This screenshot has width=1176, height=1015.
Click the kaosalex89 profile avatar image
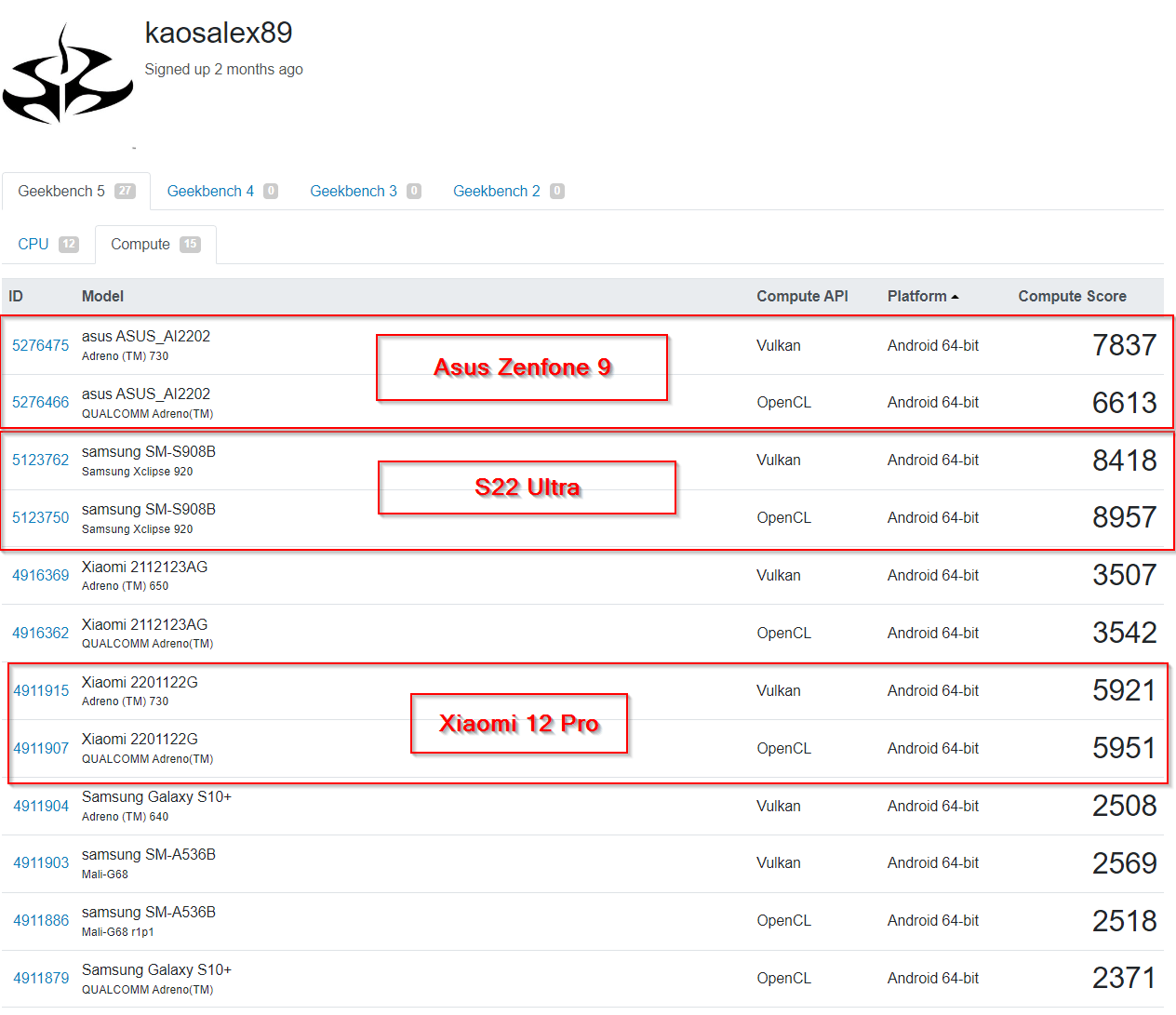[67, 74]
